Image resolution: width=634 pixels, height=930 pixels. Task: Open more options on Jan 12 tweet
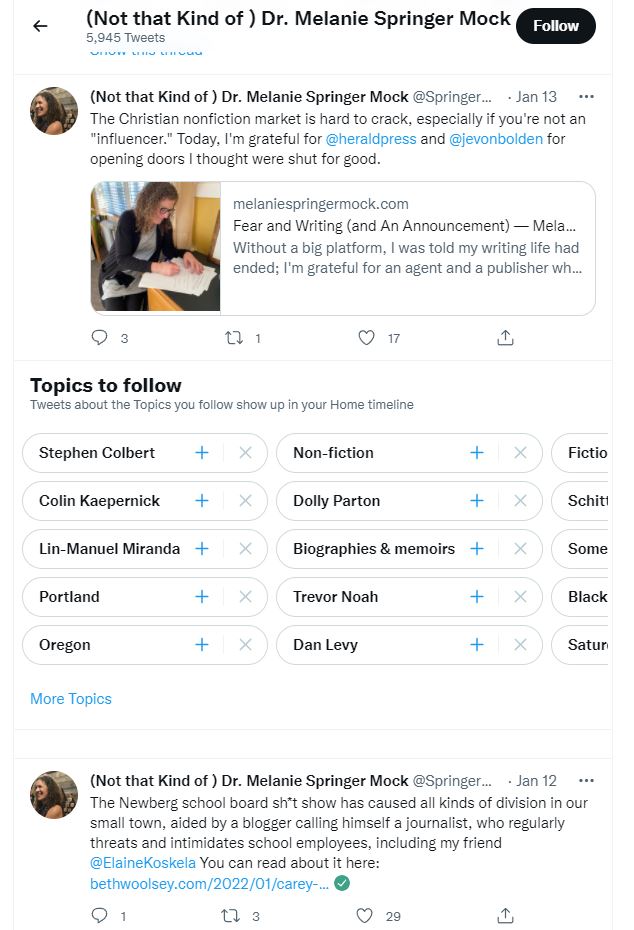pos(586,781)
